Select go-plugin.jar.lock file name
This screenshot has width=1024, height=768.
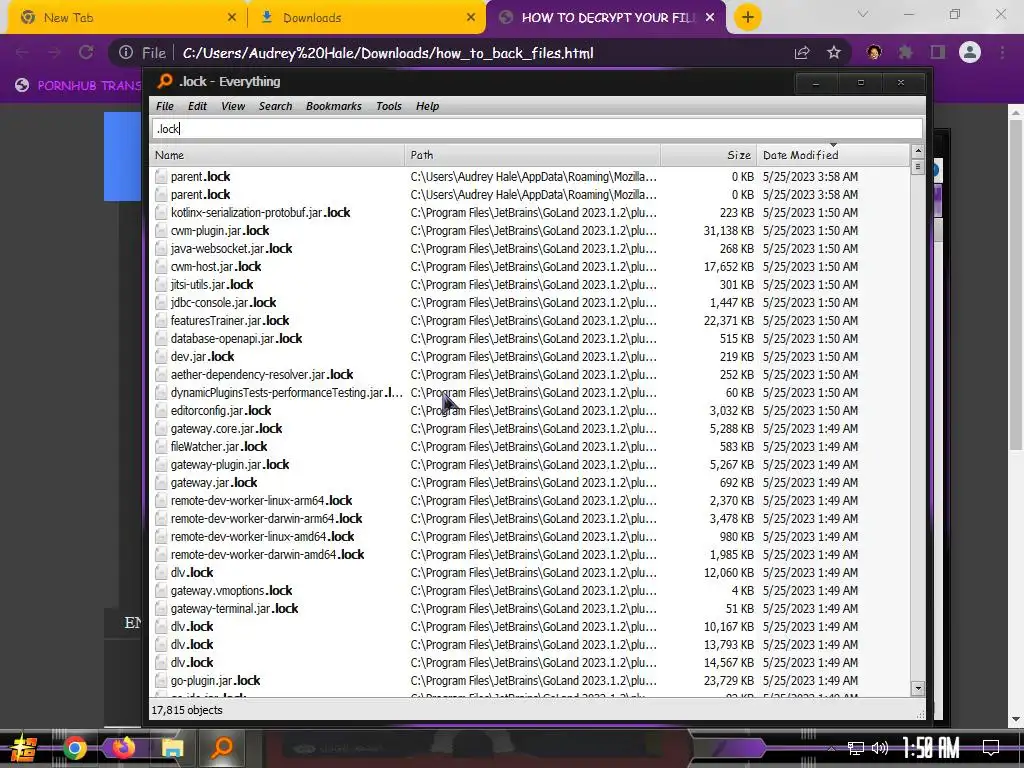[216, 680]
